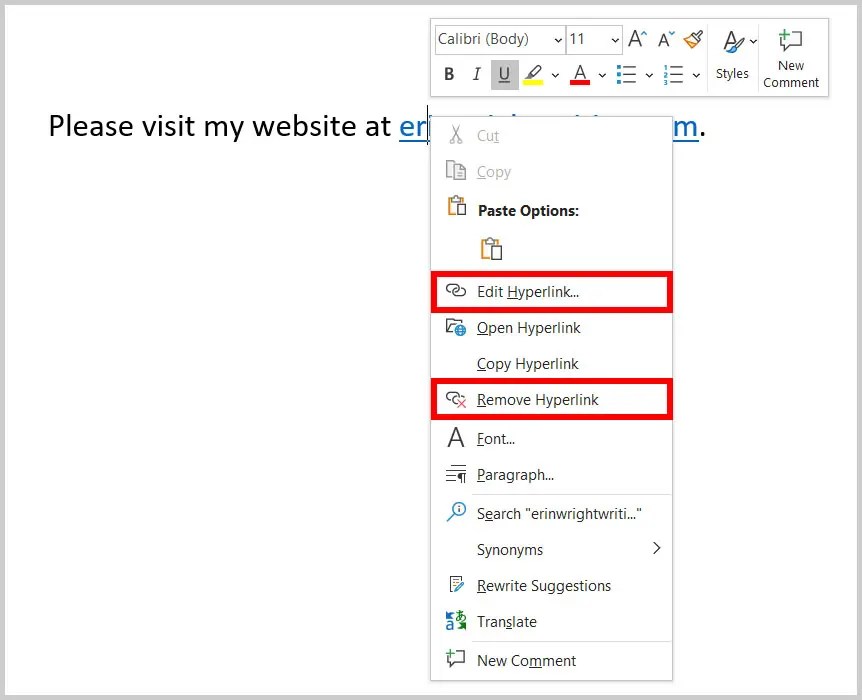The width and height of the screenshot is (862, 700).
Task: Click the Grow Font icon
Action: [x=636, y=39]
